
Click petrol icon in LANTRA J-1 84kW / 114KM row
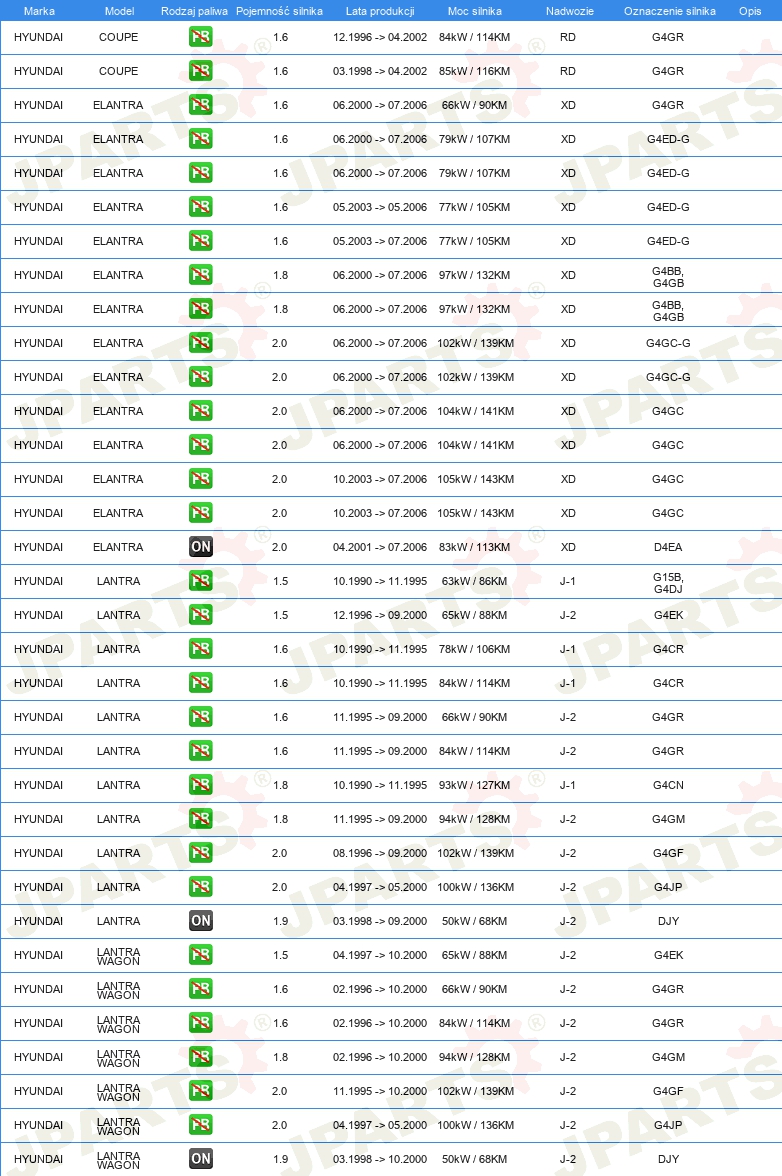(200, 683)
